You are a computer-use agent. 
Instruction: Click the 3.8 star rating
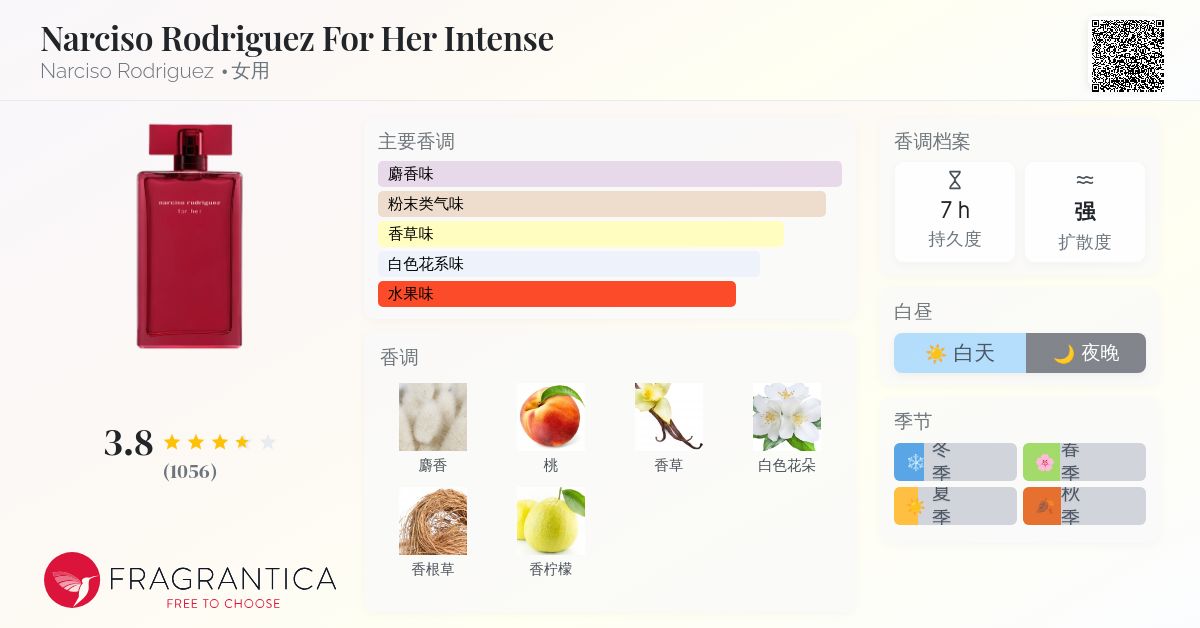(190, 442)
